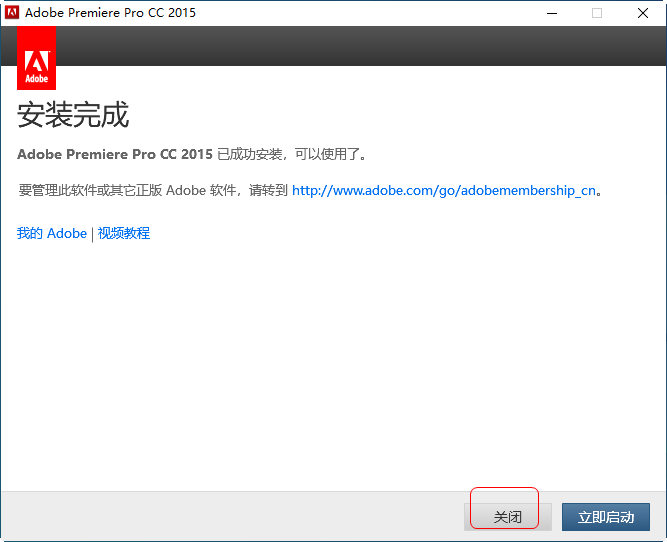Click the Adobe icon in the title bar
This screenshot has height=542, width=667.
(x=12, y=13)
